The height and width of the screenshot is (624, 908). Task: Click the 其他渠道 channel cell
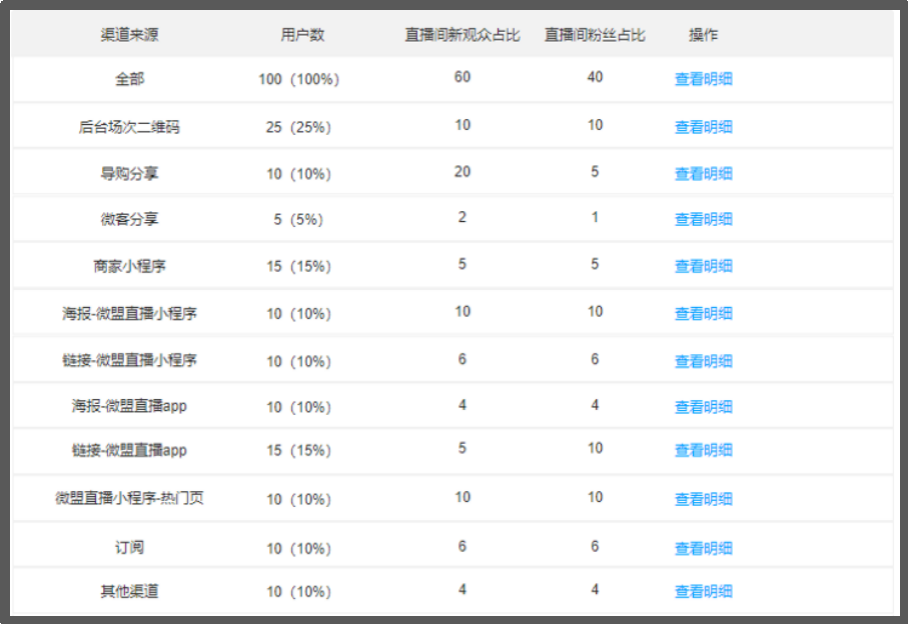[129, 592]
